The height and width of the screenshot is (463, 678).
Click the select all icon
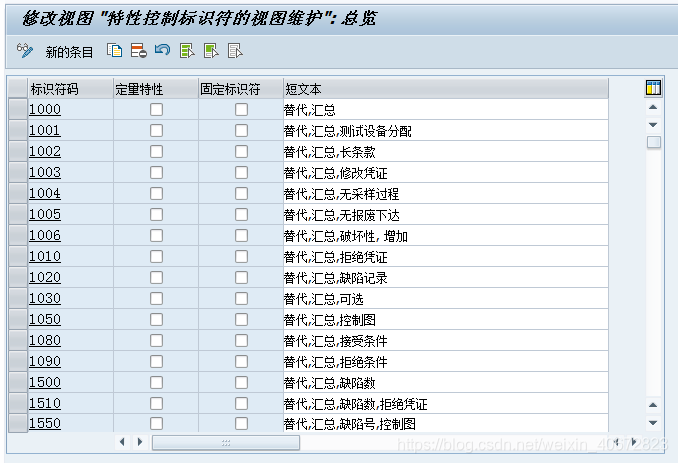click(x=187, y=51)
